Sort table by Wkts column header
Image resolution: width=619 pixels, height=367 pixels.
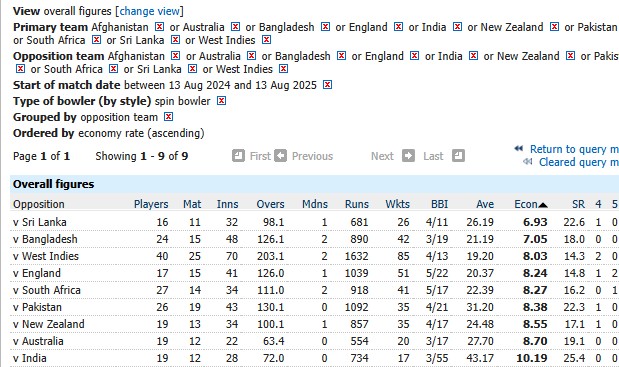(x=398, y=204)
